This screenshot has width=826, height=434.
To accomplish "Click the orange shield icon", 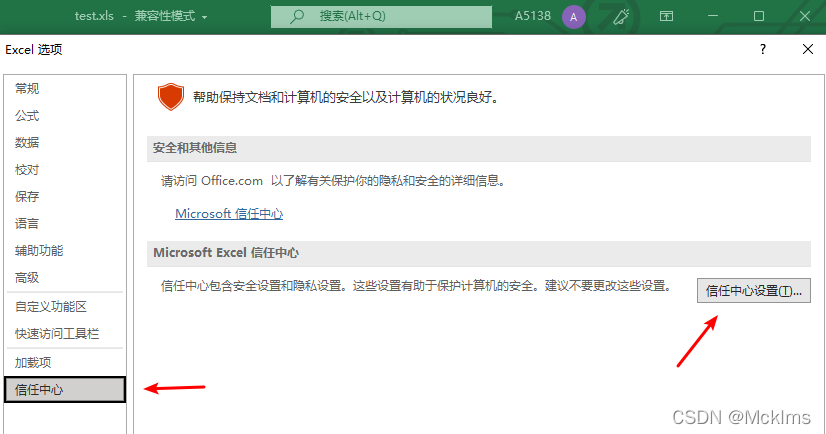I will 171,97.
